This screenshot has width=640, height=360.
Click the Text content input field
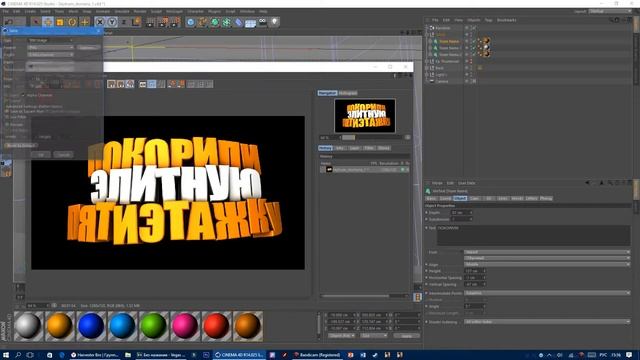pos(533,236)
